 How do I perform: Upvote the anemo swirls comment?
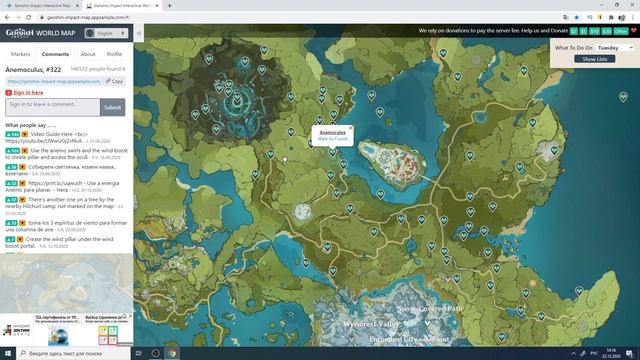(x=13, y=151)
